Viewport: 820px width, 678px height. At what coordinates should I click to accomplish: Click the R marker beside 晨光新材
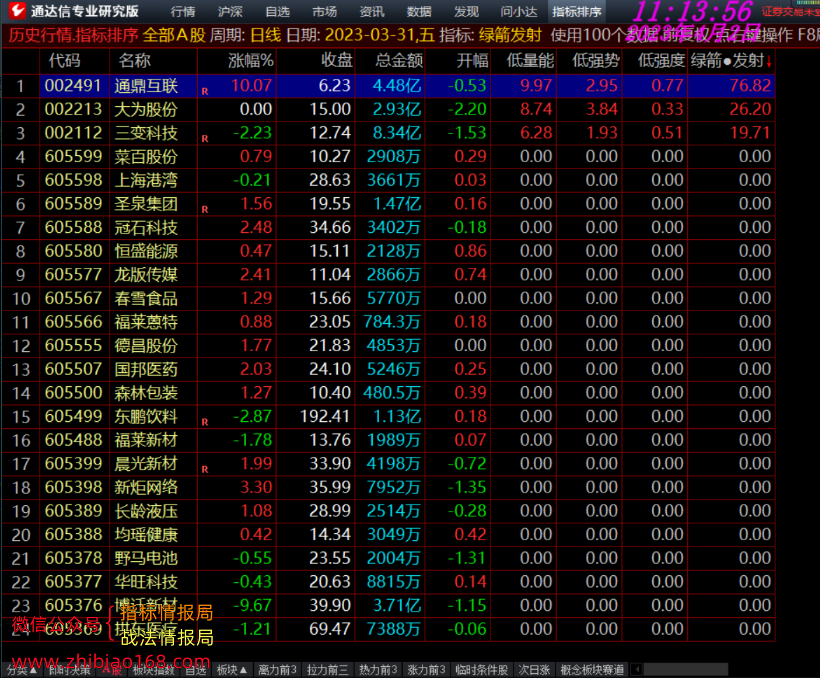coord(205,469)
